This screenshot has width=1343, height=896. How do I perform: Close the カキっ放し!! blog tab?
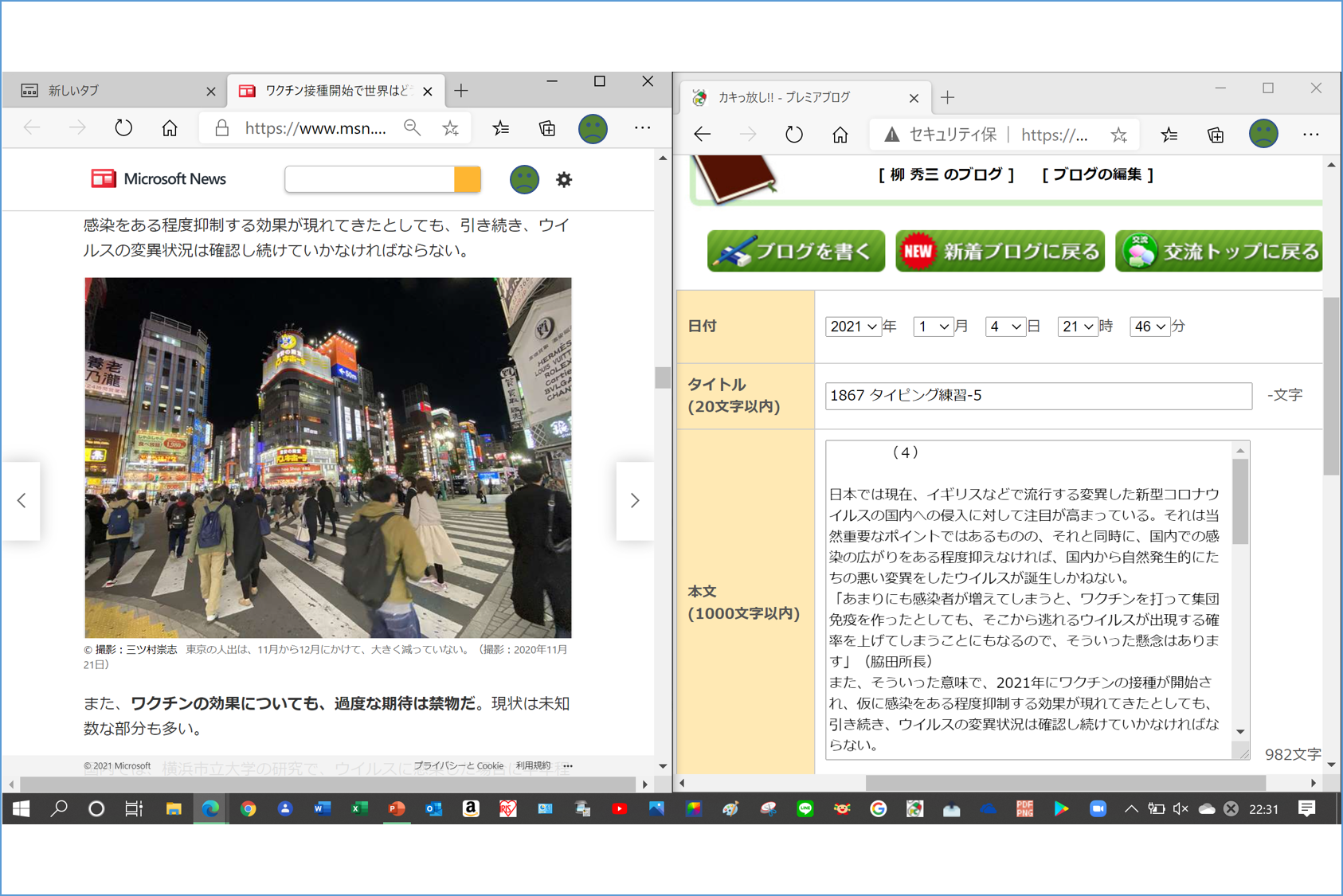(x=914, y=98)
